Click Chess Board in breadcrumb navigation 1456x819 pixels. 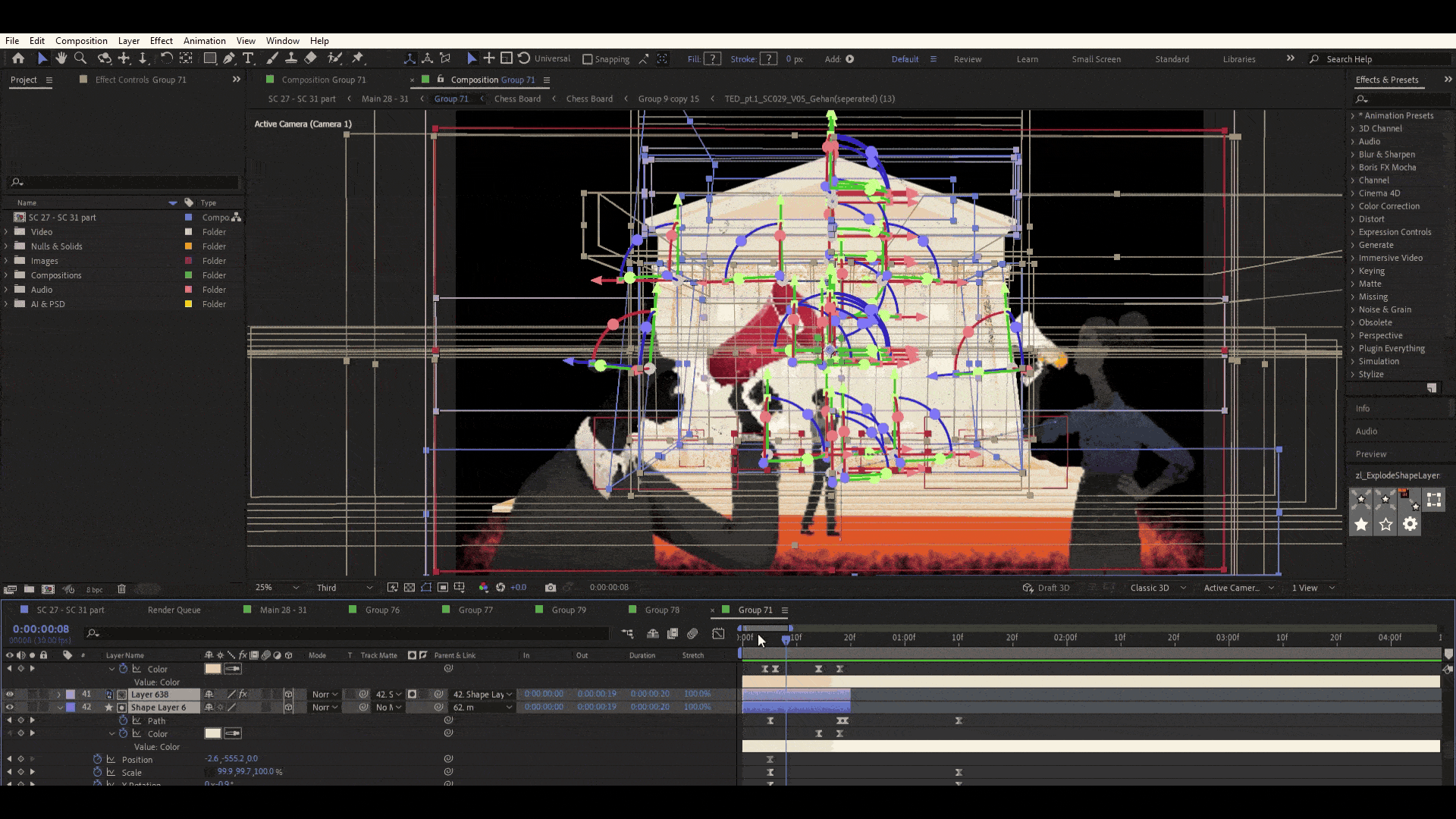[x=517, y=99]
